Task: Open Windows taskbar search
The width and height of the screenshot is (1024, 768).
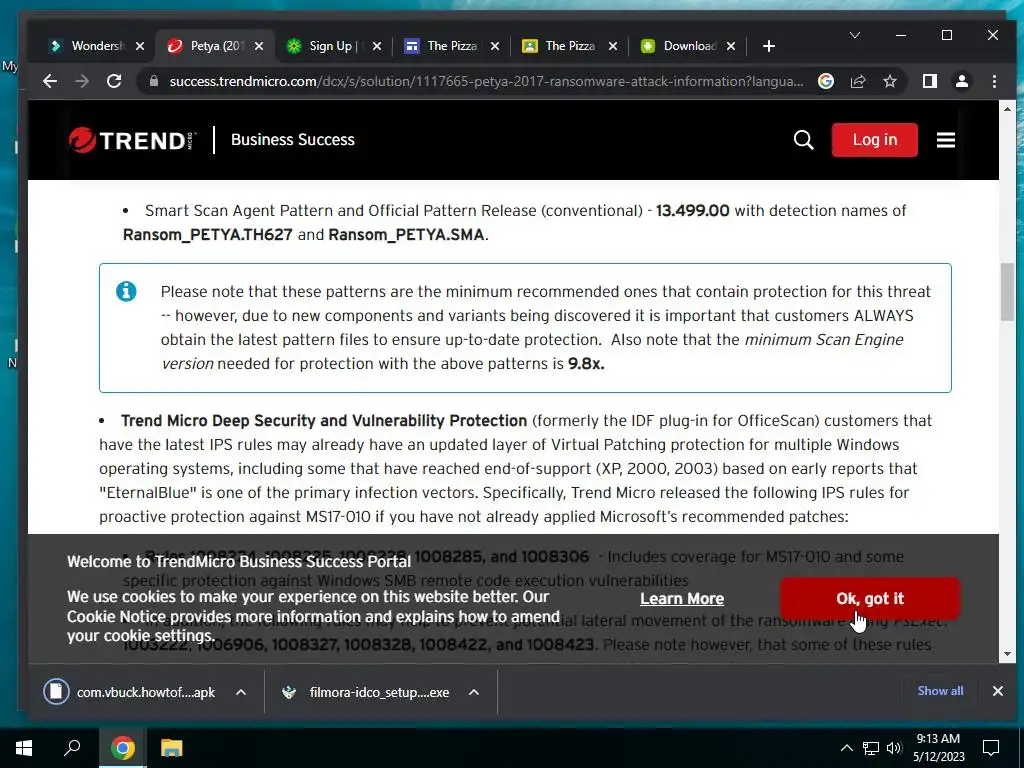Action: [72, 748]
